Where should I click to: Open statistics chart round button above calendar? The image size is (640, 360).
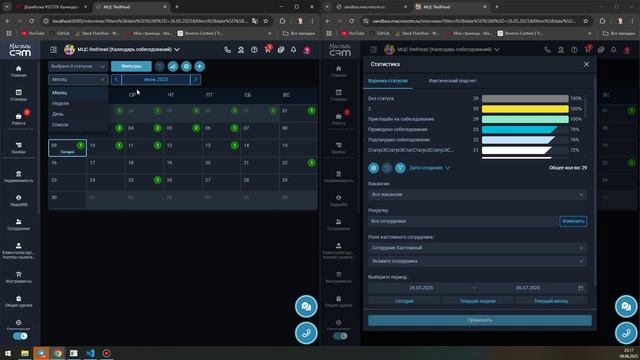pos(173,66)
